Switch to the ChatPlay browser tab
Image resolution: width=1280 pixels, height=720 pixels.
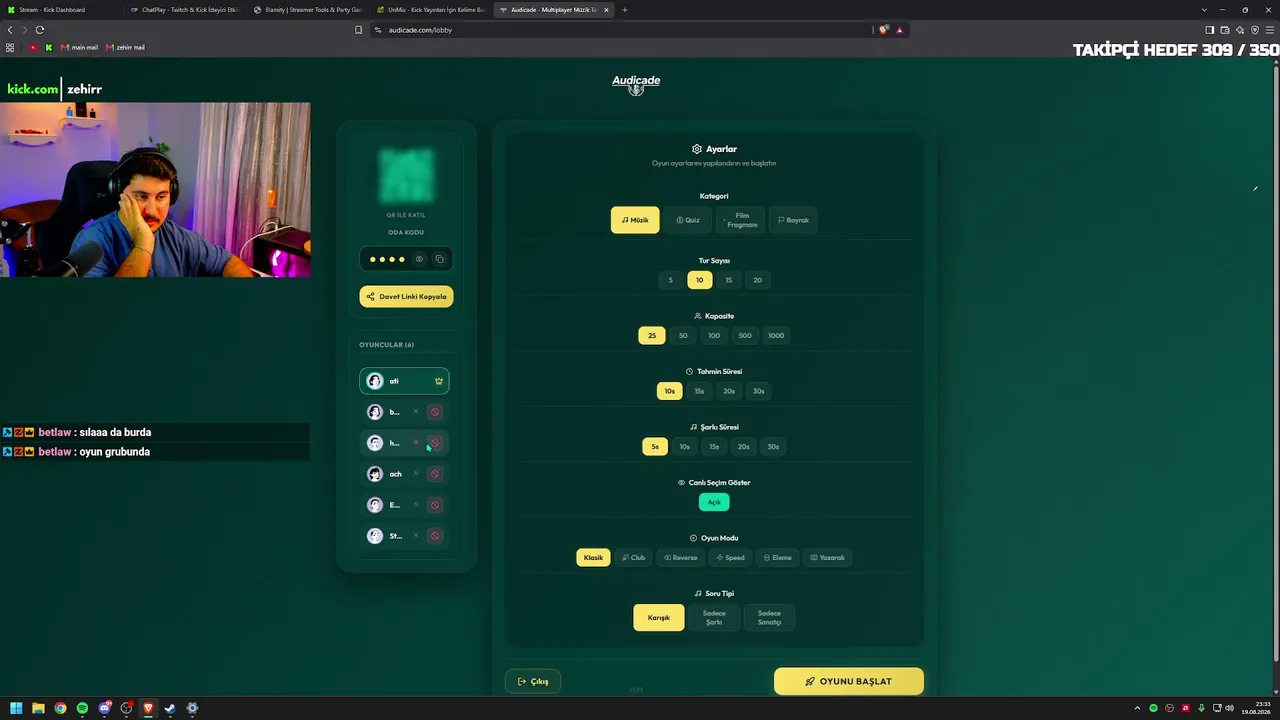tap(184, 10)
